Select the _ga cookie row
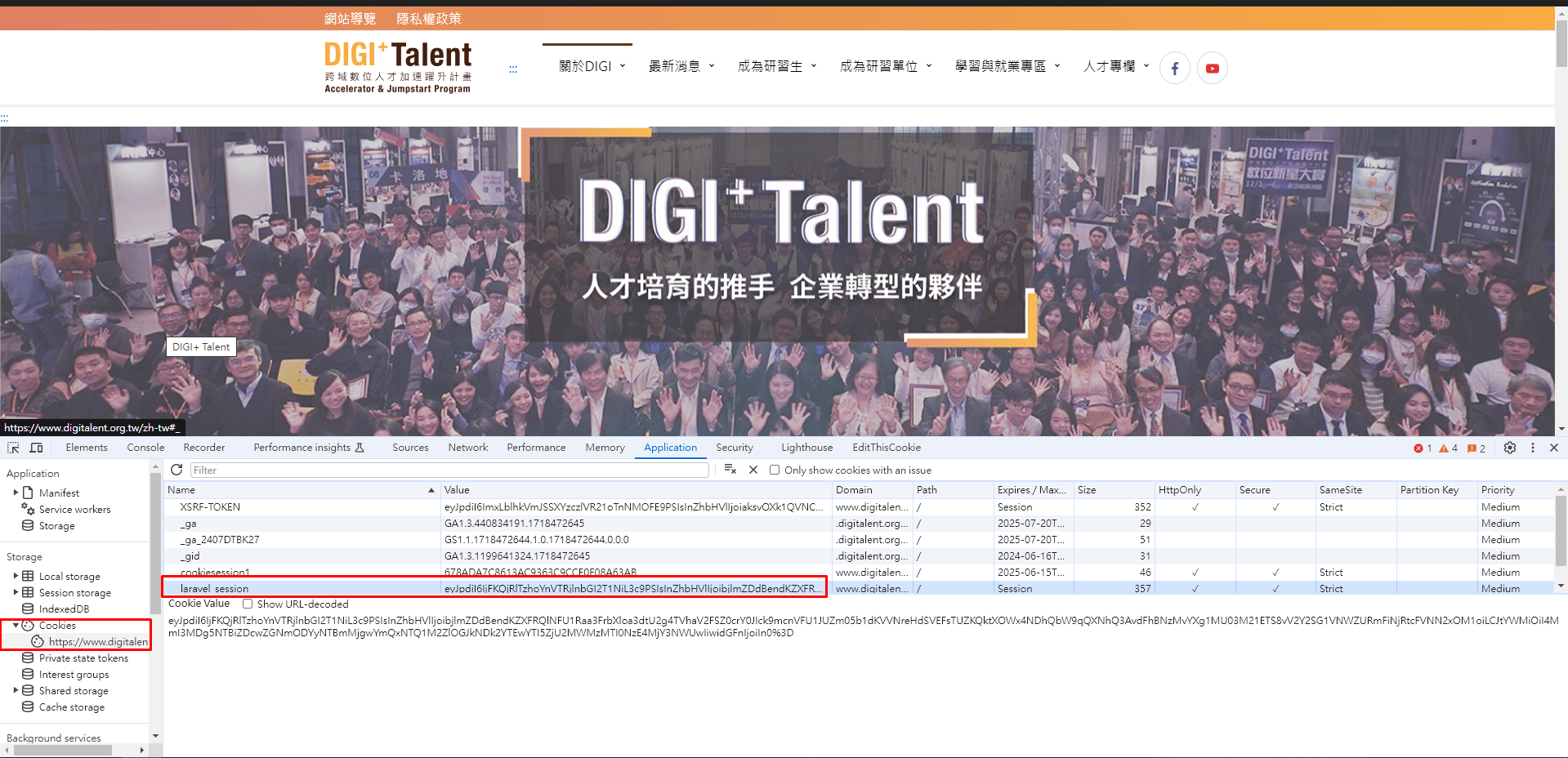Image resolution: width=1568 pixels, height=758 pixels. [859, 524]
